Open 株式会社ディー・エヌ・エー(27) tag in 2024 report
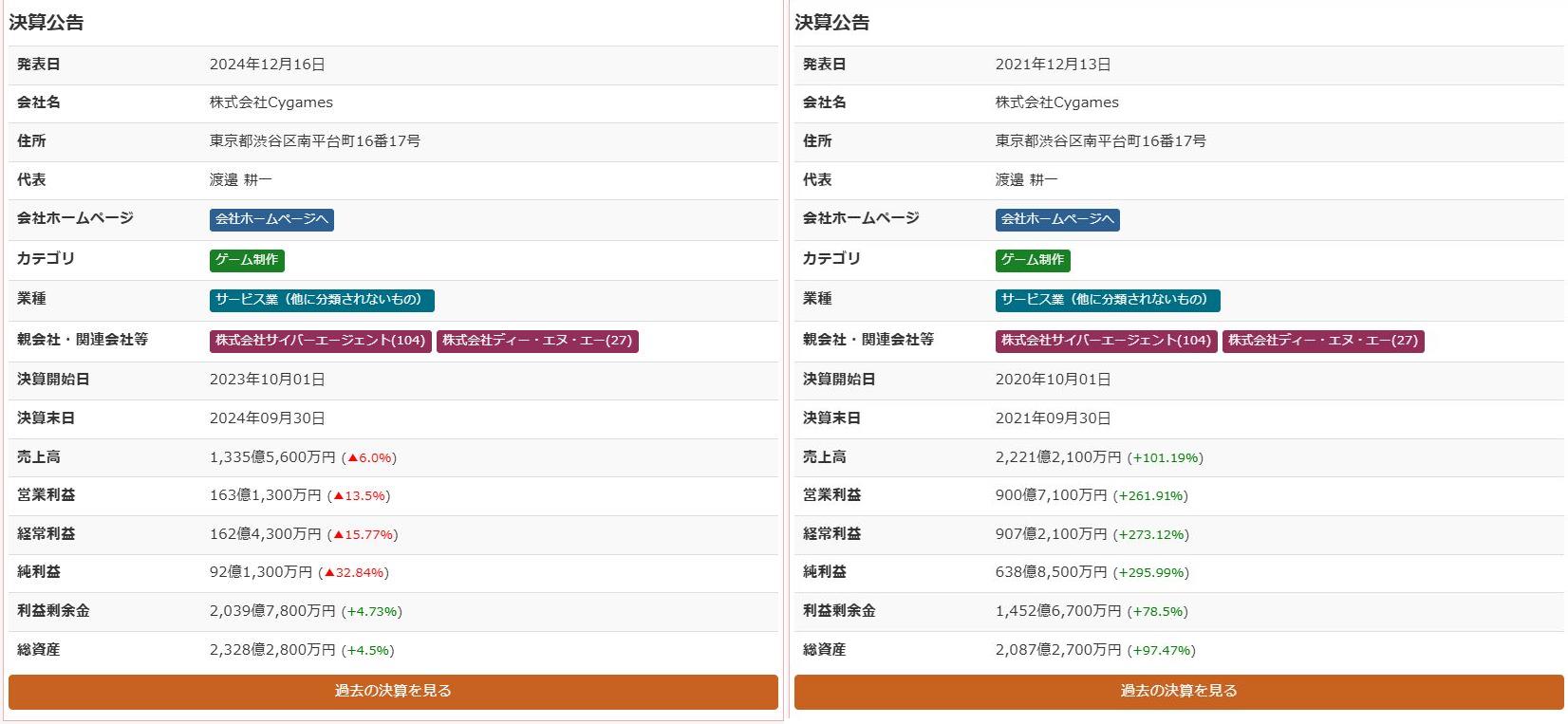The width and height of the screenshot is (1568, 724). [537, 341]
